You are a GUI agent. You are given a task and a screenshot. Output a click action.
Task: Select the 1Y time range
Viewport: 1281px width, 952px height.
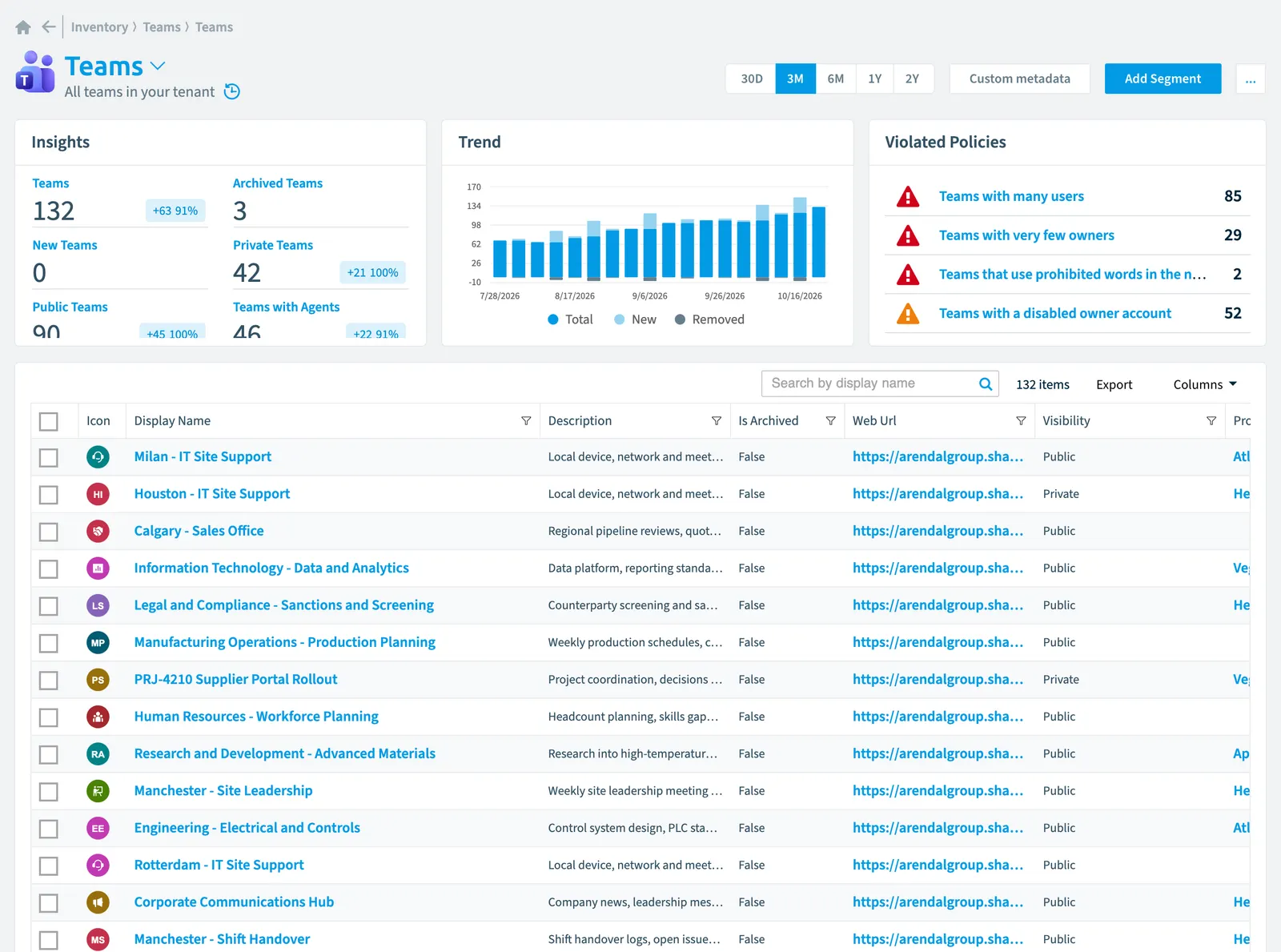(874, 78)
